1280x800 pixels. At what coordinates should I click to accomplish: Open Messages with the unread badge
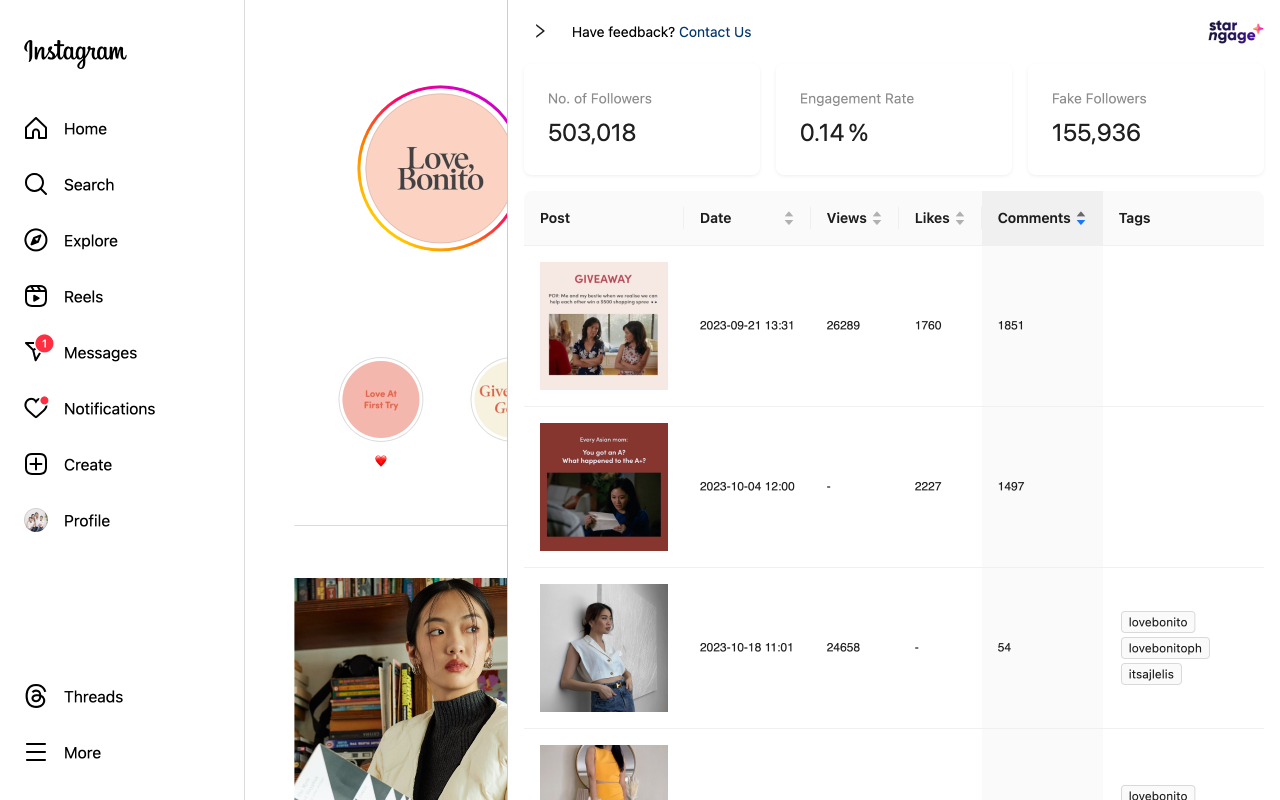click(x=100, y=352)
